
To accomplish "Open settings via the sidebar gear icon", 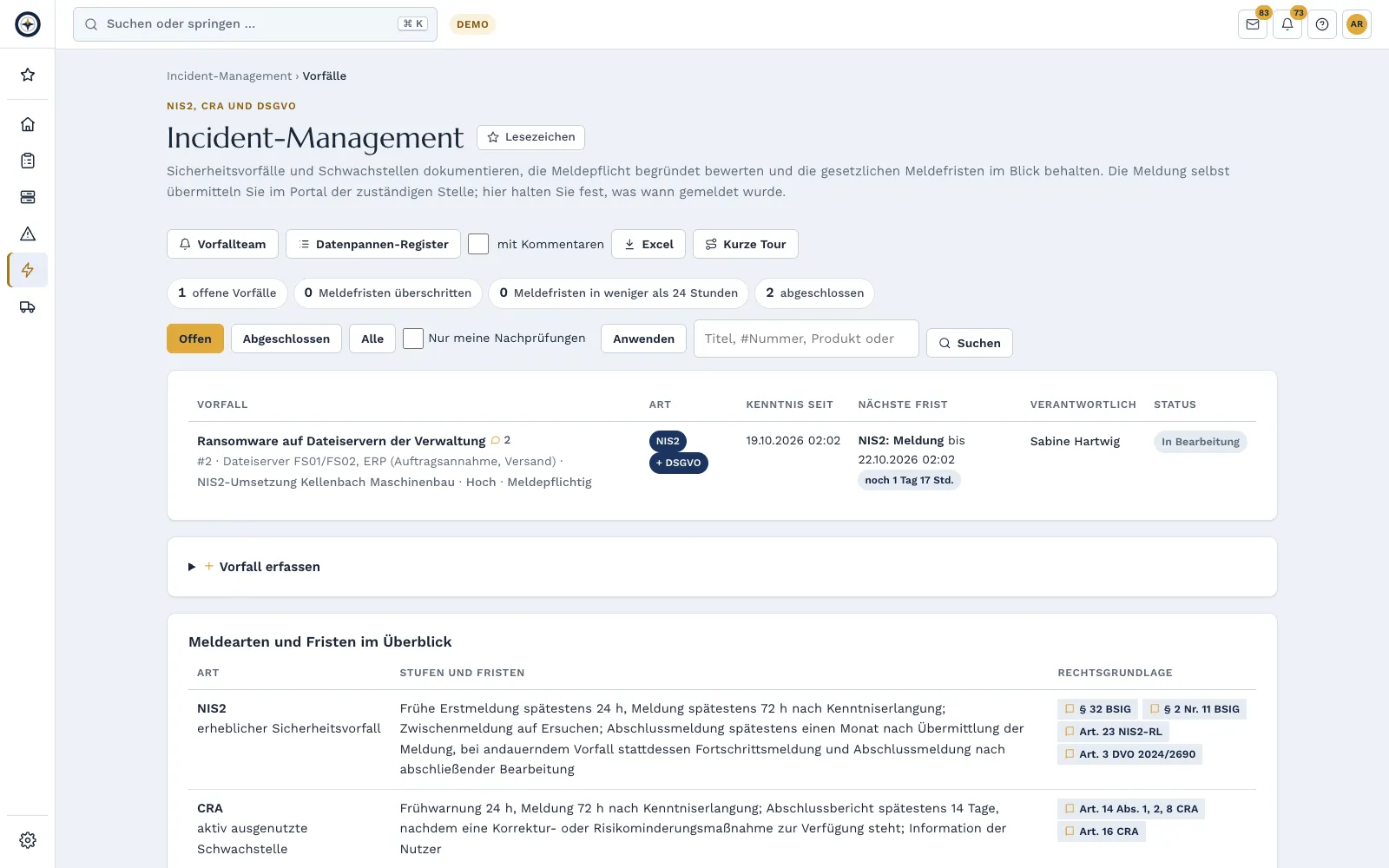I will [28, 840].
